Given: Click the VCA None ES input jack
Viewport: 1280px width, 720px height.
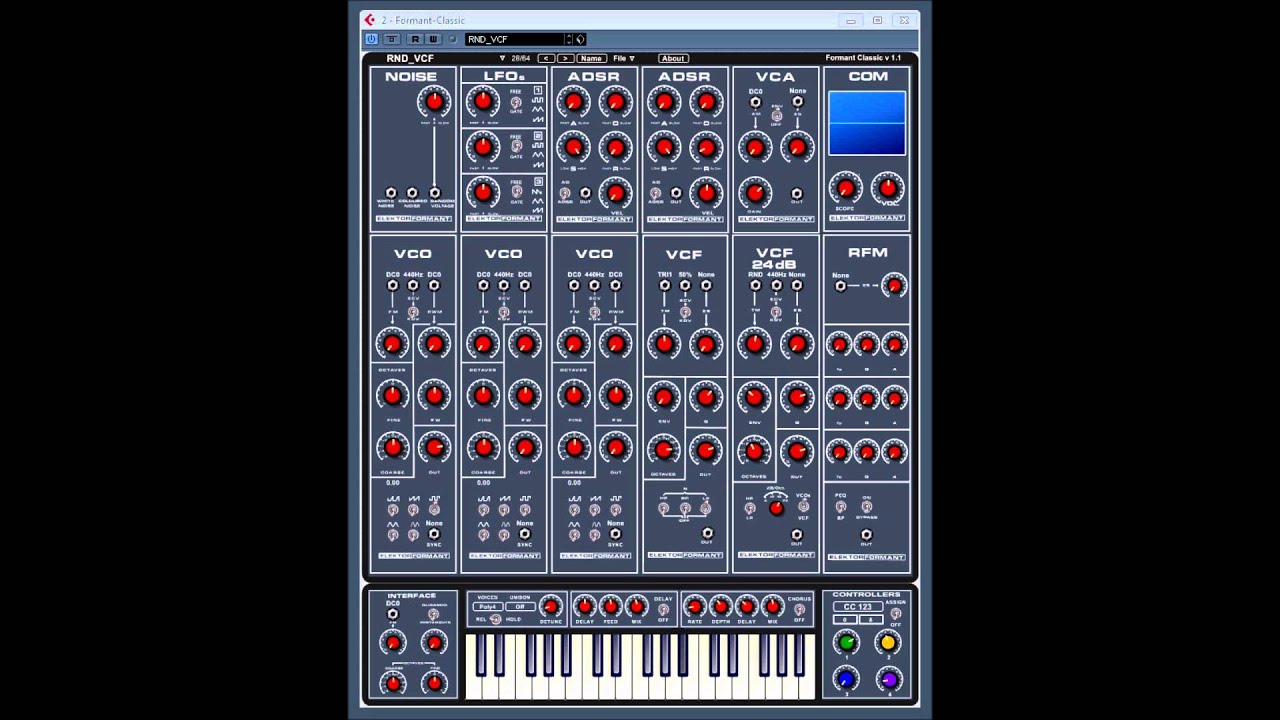Looking at the screenshot, I should click(797, 102).
